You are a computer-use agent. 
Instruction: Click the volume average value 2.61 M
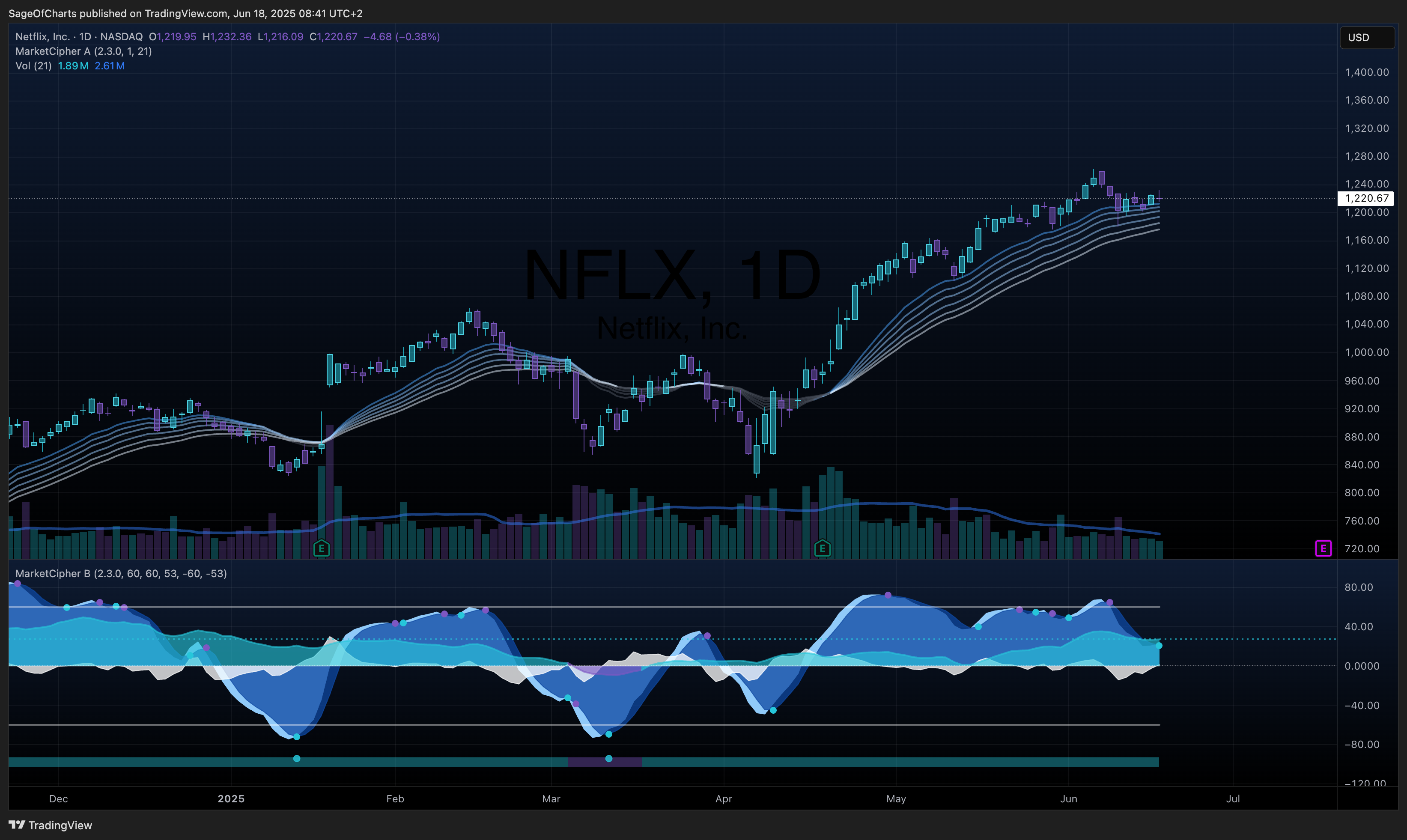pyautogui.click(x=110, y=66)
